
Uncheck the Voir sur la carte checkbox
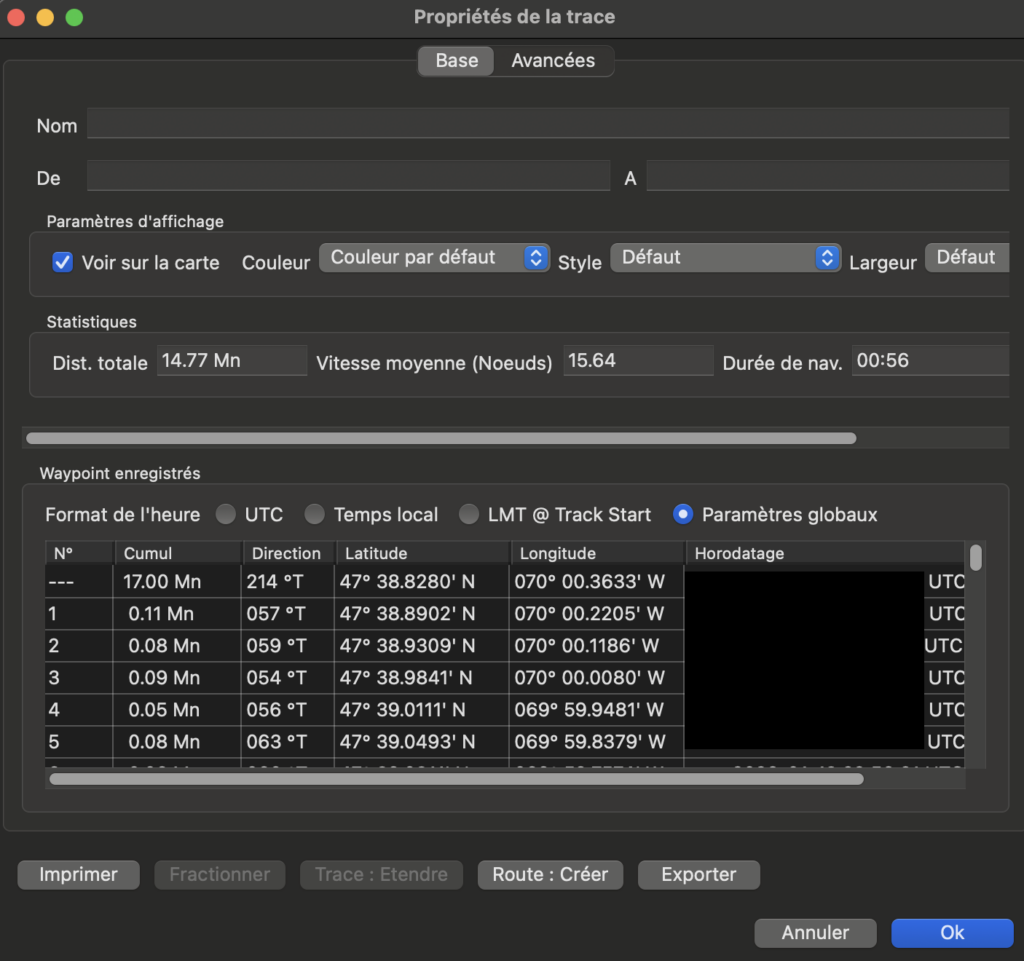pyautogui.click(x=63, y=262)
